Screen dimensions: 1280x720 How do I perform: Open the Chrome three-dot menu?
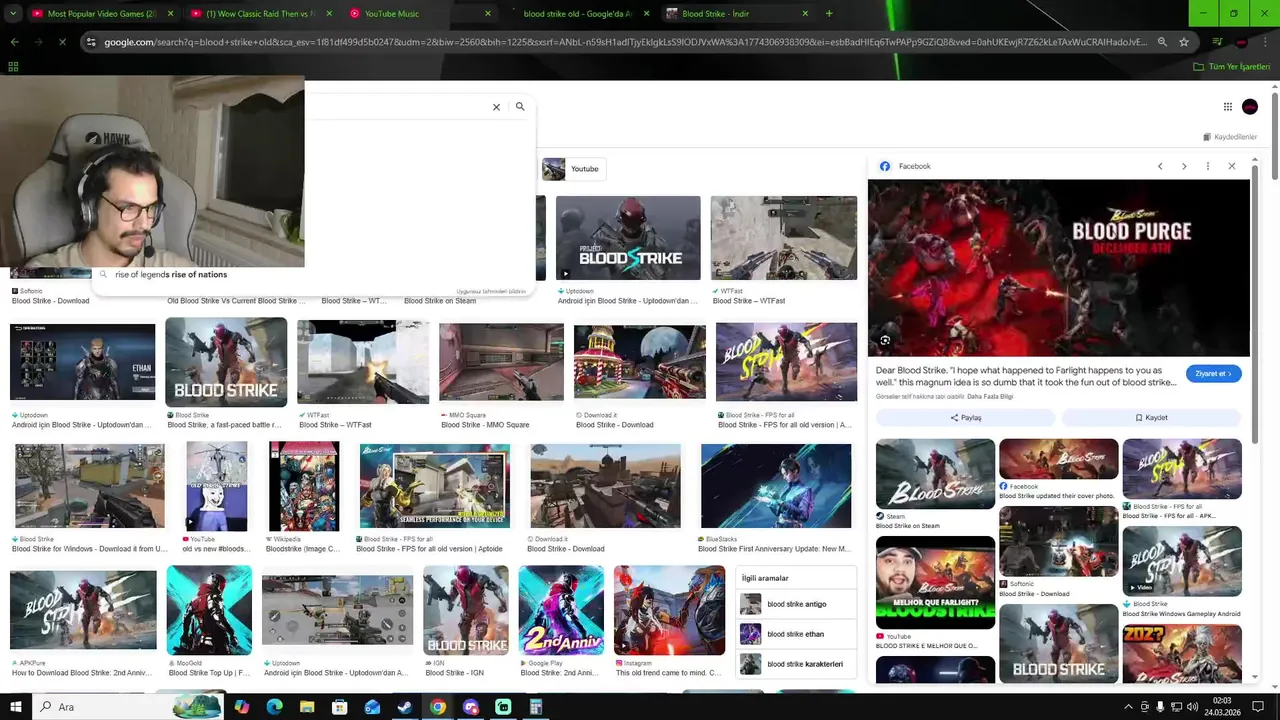pos(1264,42)
